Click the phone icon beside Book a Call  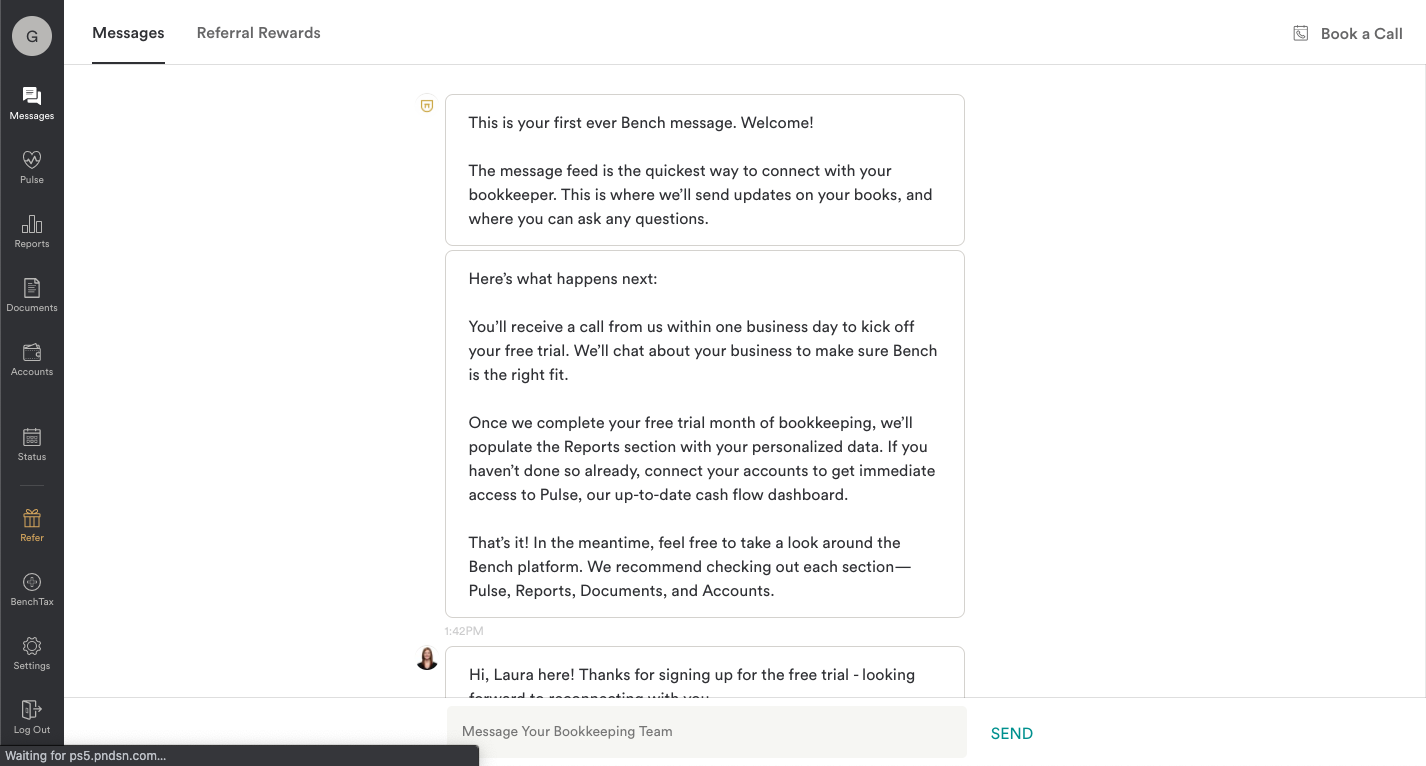tap(1301, 33)
